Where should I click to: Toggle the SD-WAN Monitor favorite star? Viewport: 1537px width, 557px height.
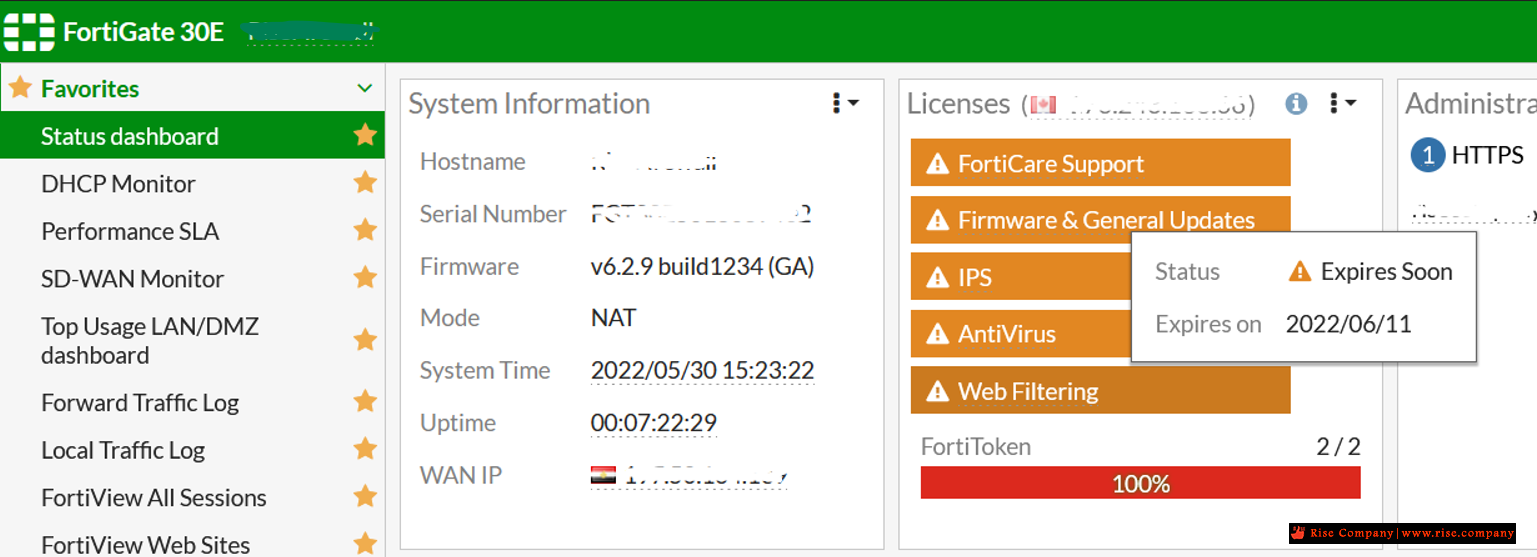point(365,277)
